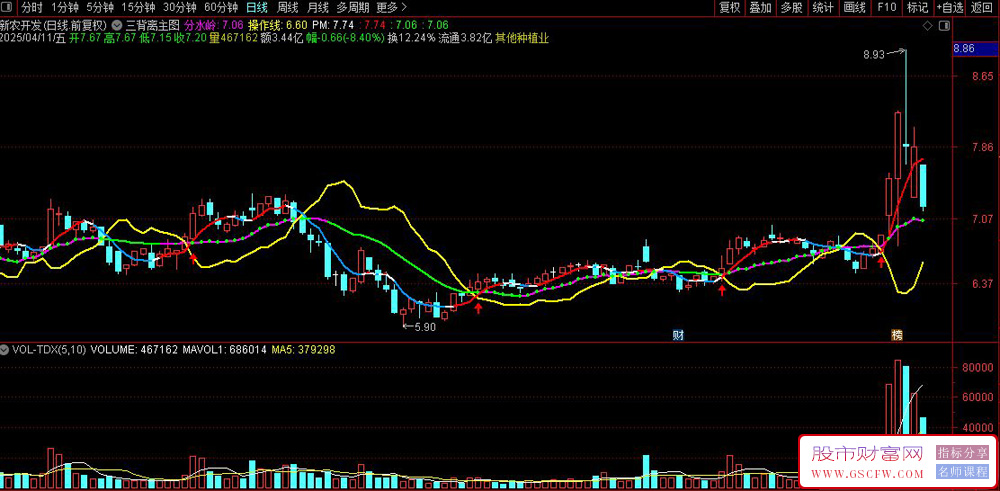Click the 名师课程 link in the banner
1000x491 pixels.
962,473
